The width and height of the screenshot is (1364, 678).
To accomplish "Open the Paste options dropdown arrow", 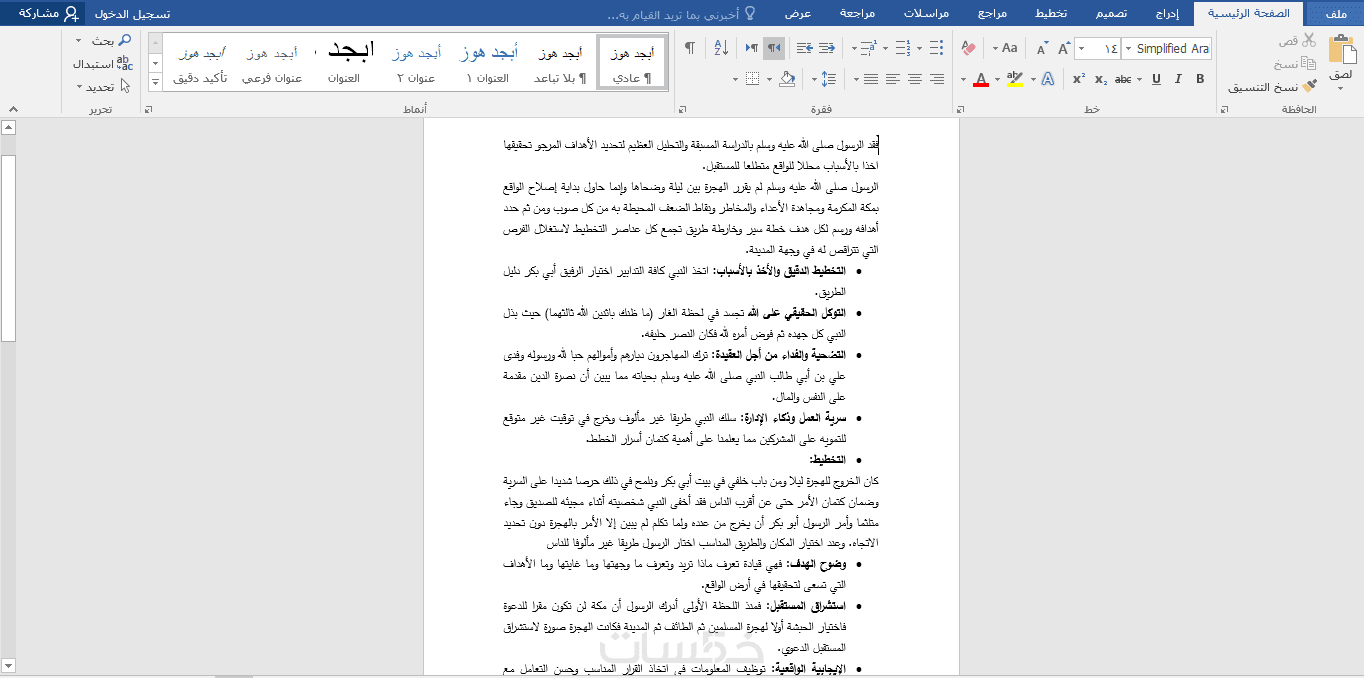I will 1340,89.
